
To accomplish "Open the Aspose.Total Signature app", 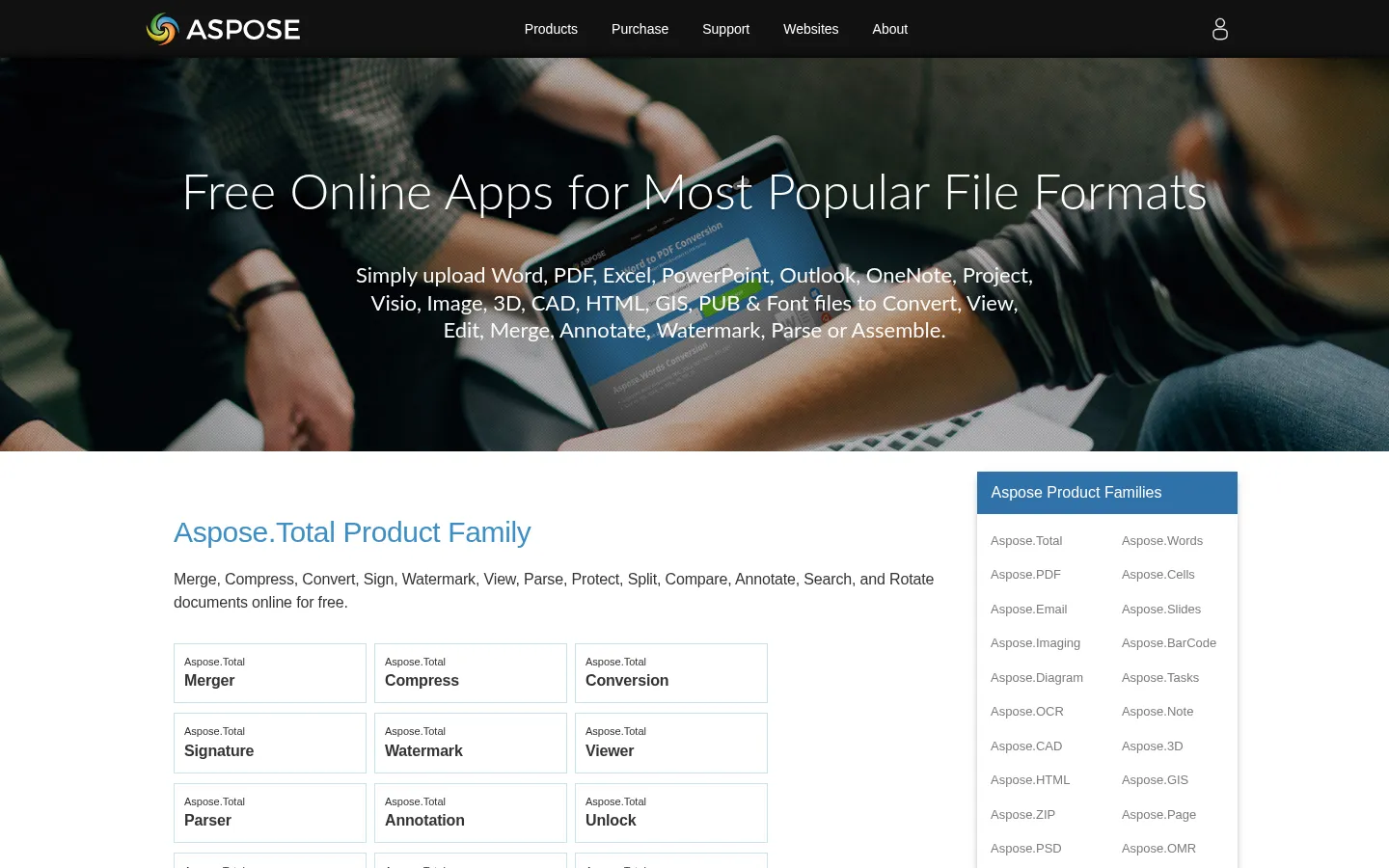I will click(x=270, y=743).
